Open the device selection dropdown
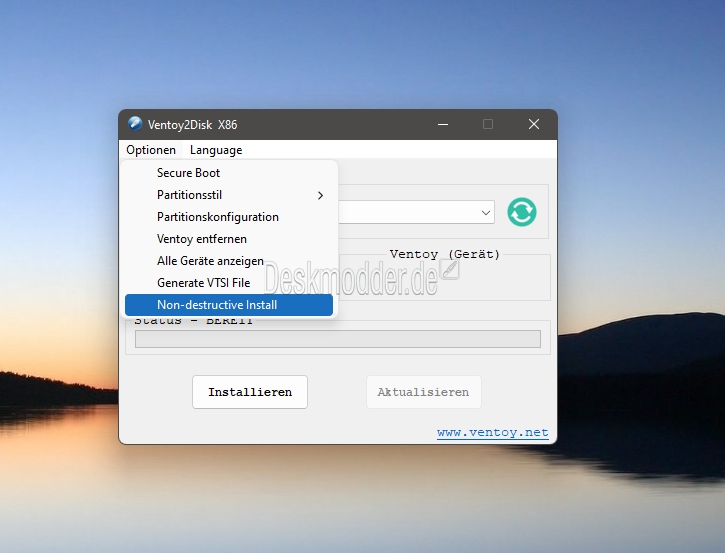This screenshot has width=725, height=553. coord(486,212)
